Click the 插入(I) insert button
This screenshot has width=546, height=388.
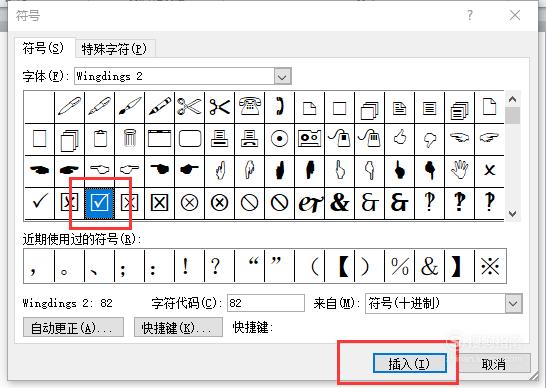[x=410, y=364]
